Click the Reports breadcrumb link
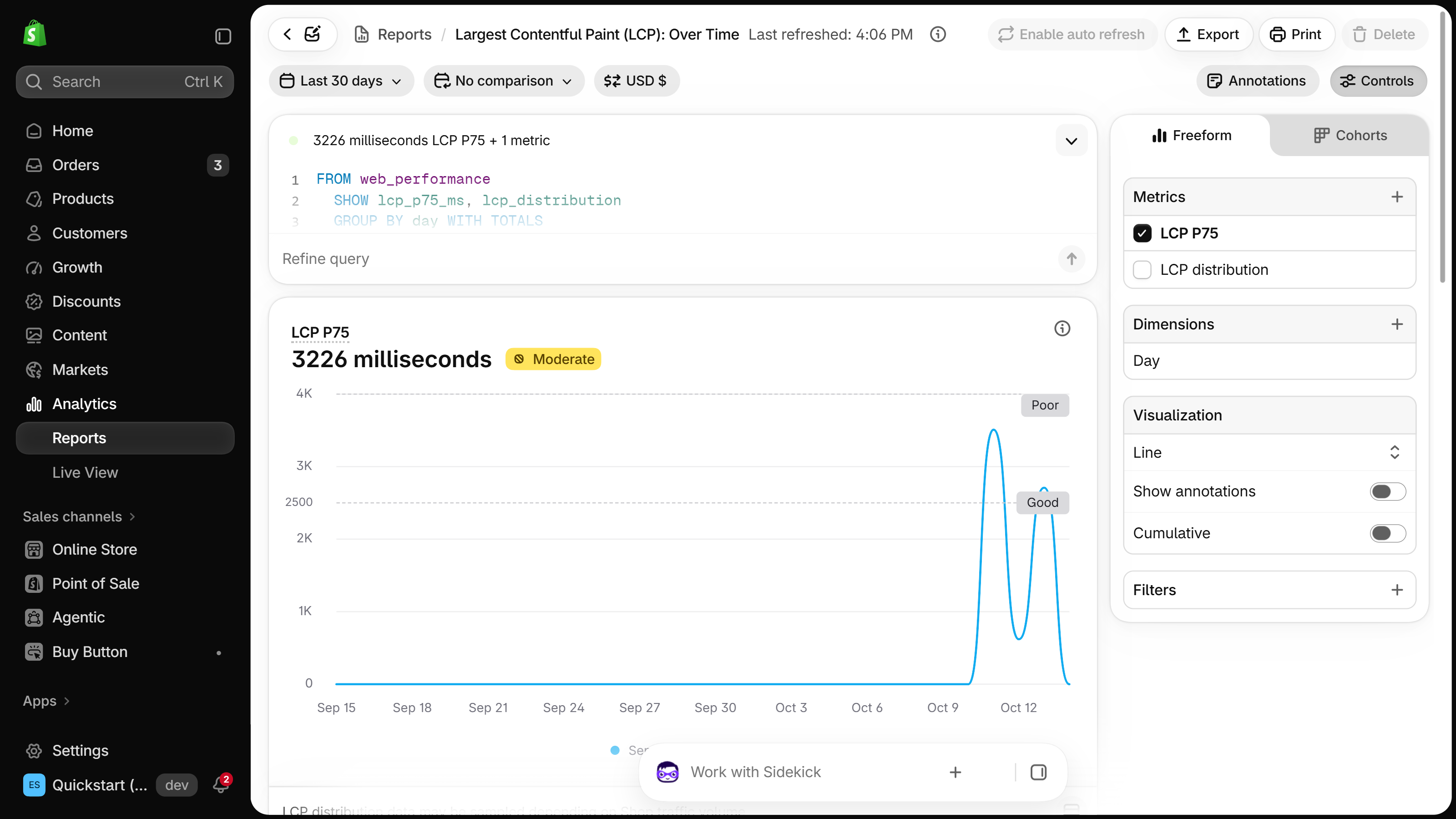The width and height of the screenshot is (1456, 819). point(404,35)
